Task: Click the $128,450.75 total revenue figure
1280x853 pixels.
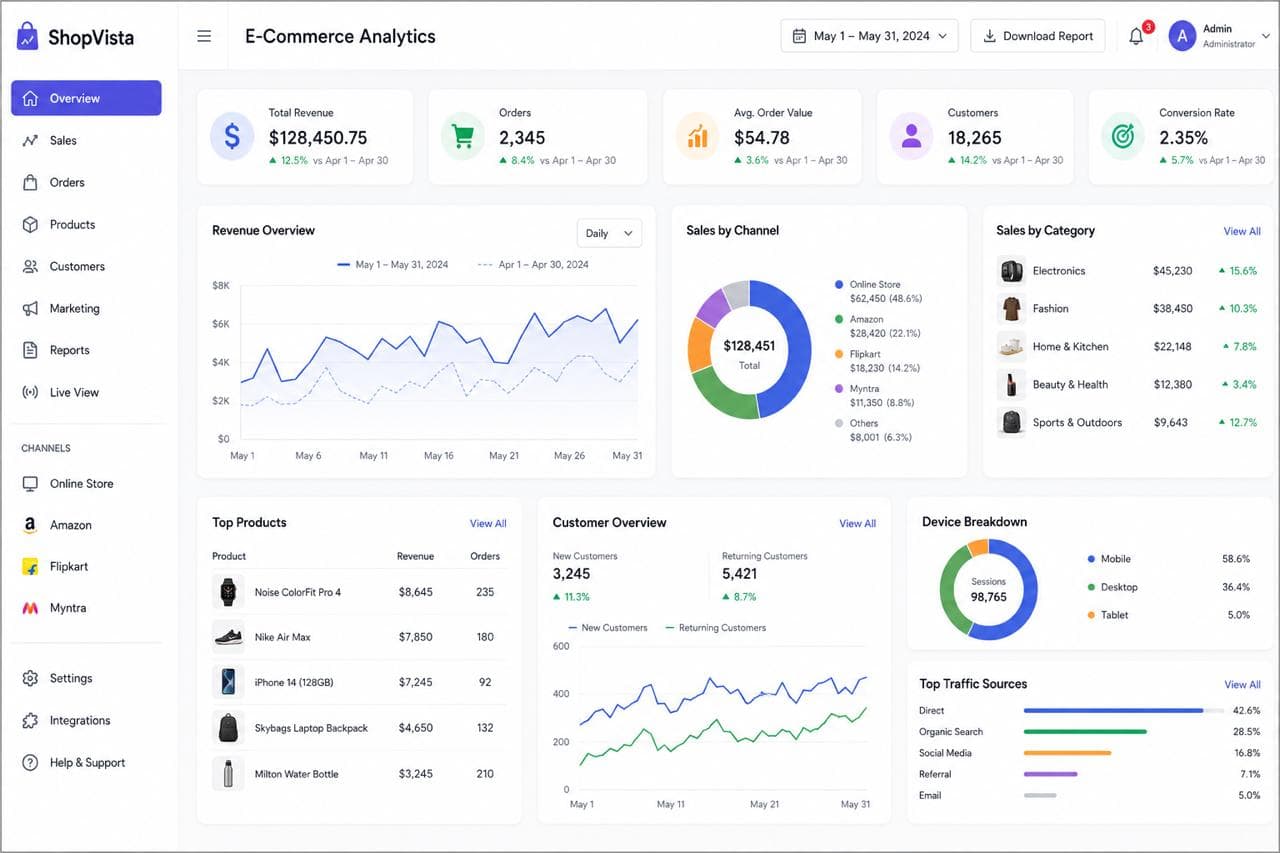Action: coord(317,138)
